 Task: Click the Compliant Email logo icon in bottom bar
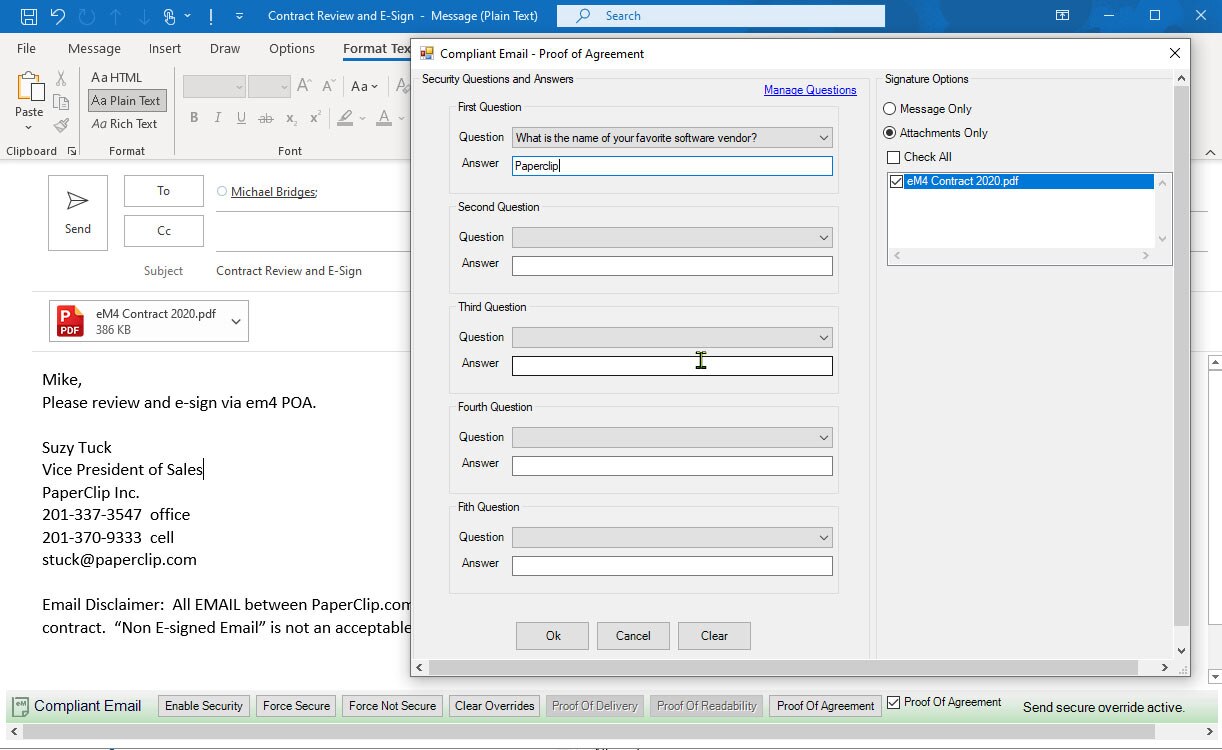click(x=19, y=706)
